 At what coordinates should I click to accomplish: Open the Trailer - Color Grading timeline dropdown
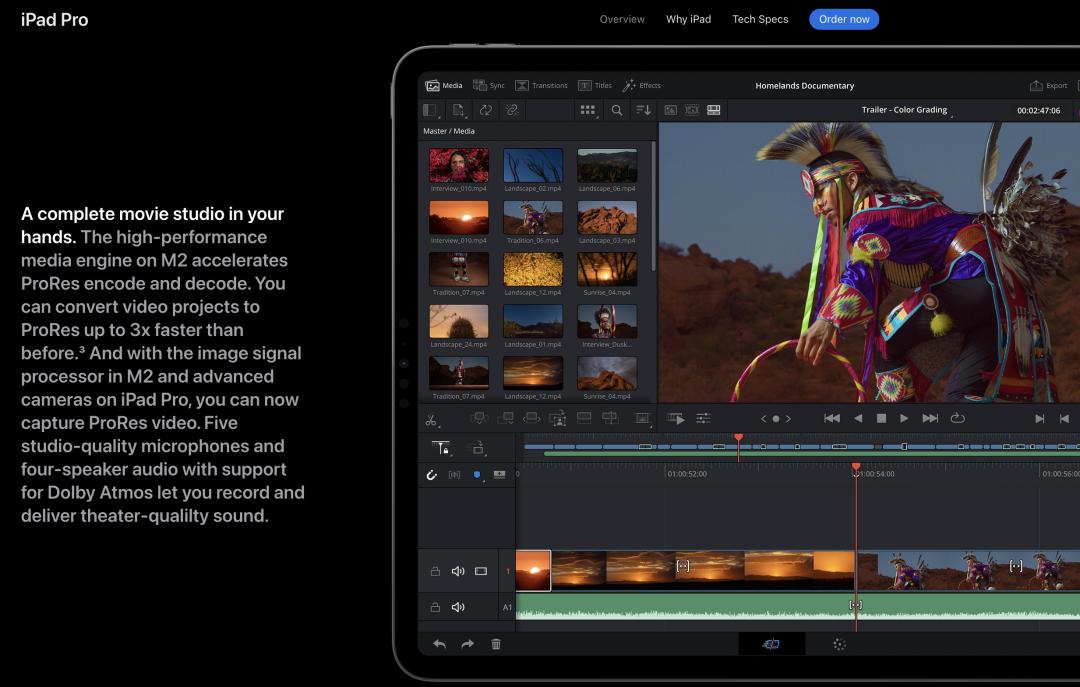pos(905,110)
